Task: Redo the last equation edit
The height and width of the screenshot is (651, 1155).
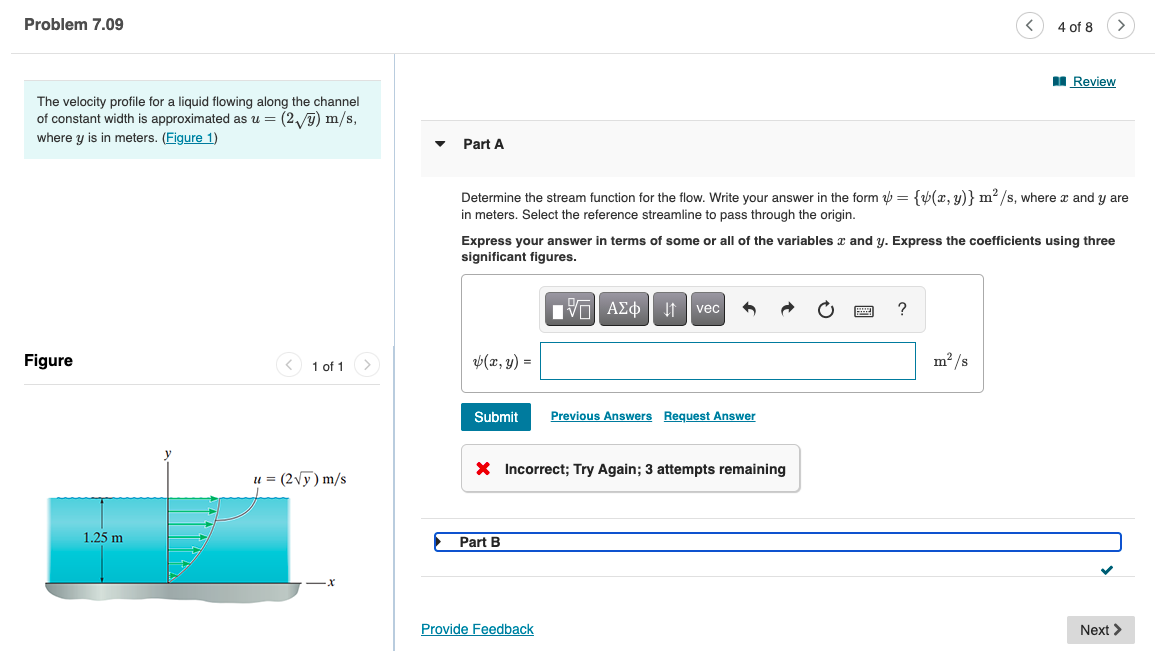Action: coord(787,309)
